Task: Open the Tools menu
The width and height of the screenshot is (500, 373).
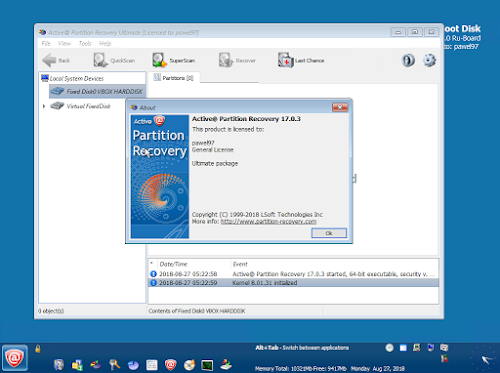Action: coord(85,43)
